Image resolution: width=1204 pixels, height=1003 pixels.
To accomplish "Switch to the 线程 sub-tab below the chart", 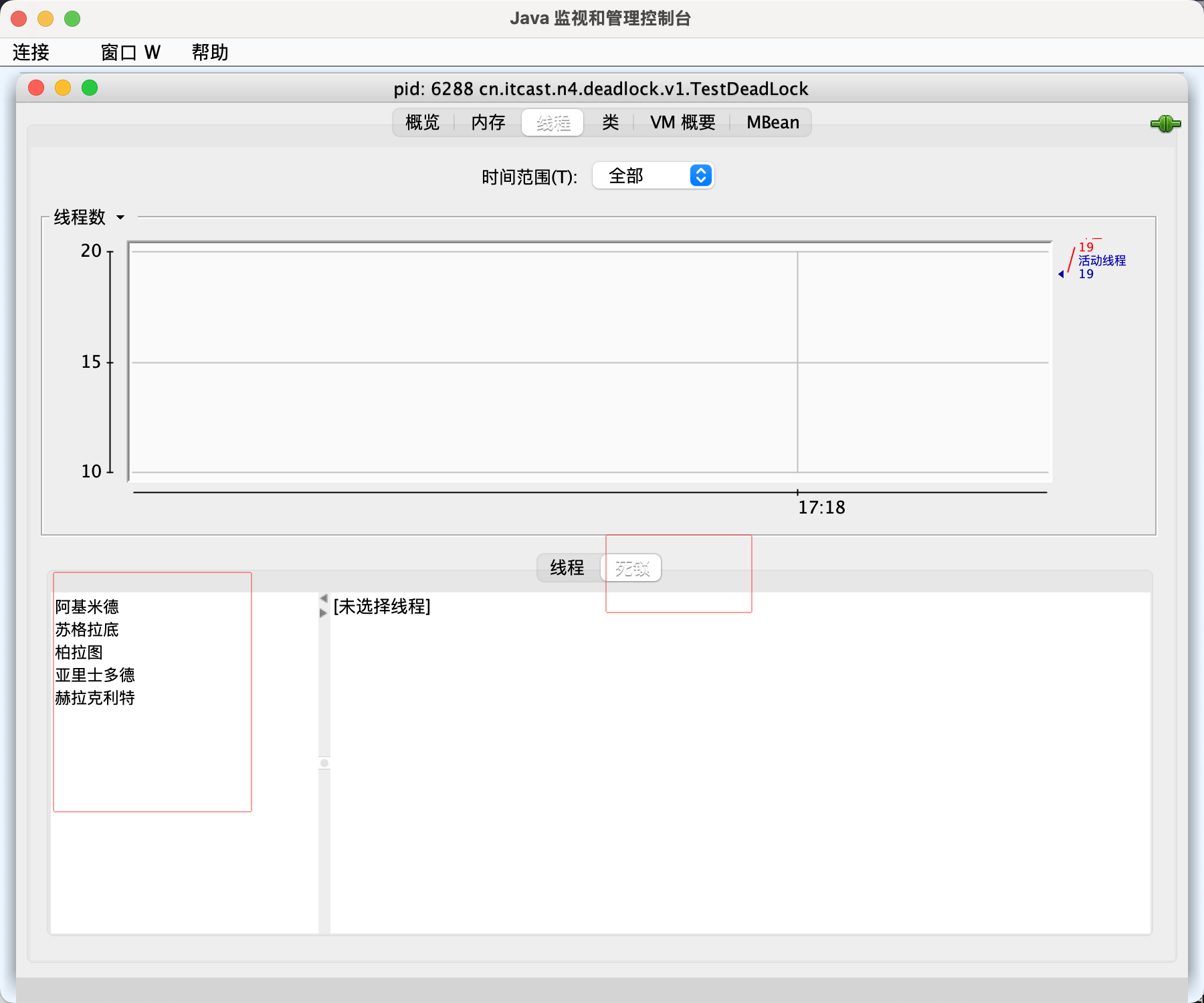I will click(x=567, y=568).
